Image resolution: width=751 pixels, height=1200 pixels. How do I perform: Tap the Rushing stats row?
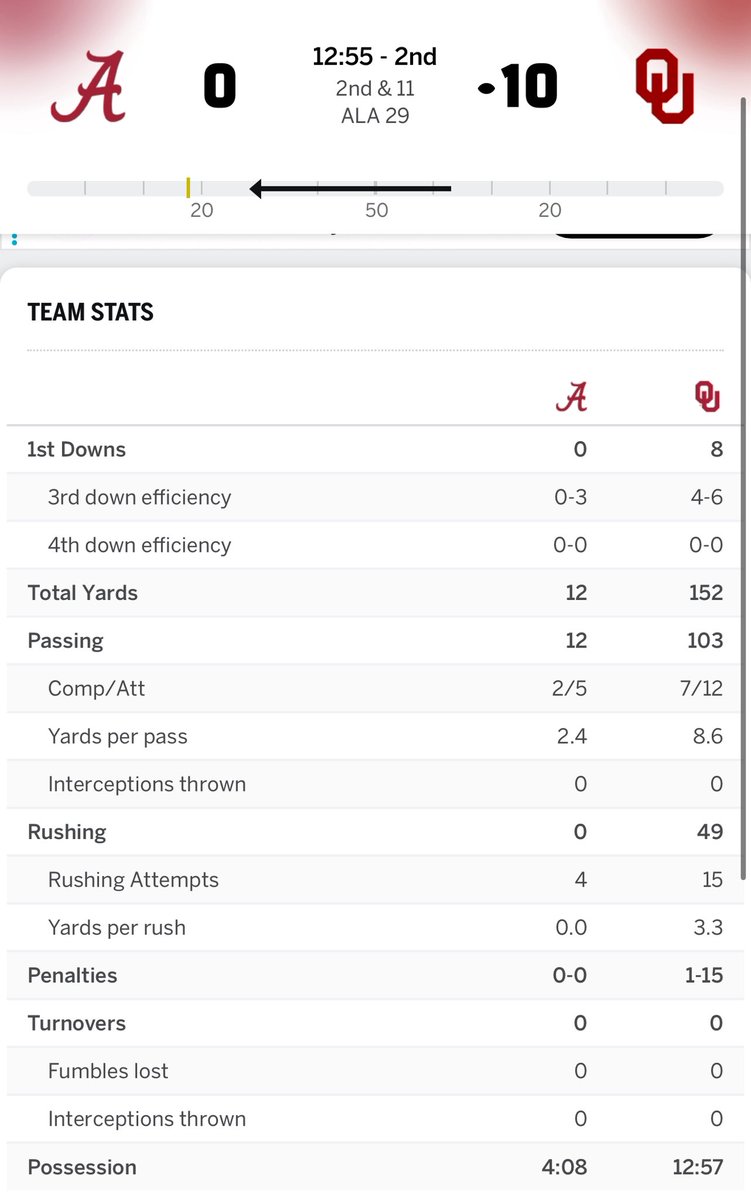[x=375, y=832]
